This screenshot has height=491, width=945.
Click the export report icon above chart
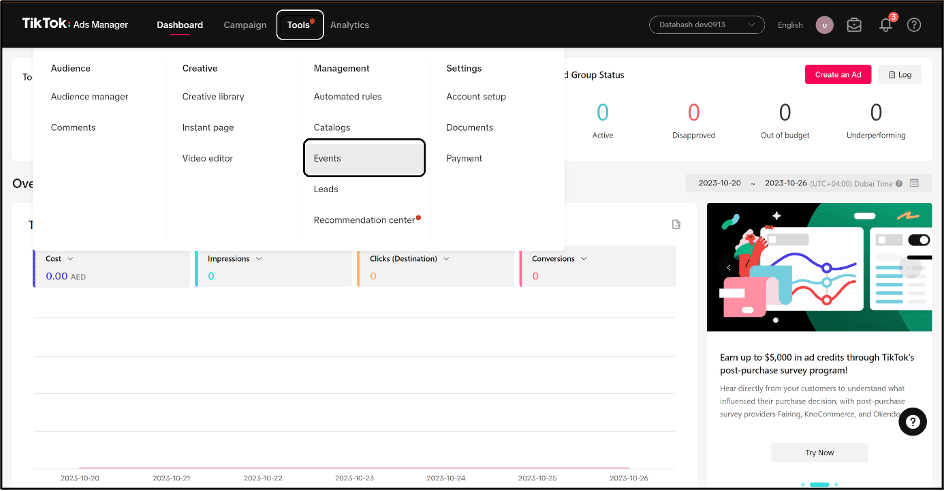(x=676, y=224)
